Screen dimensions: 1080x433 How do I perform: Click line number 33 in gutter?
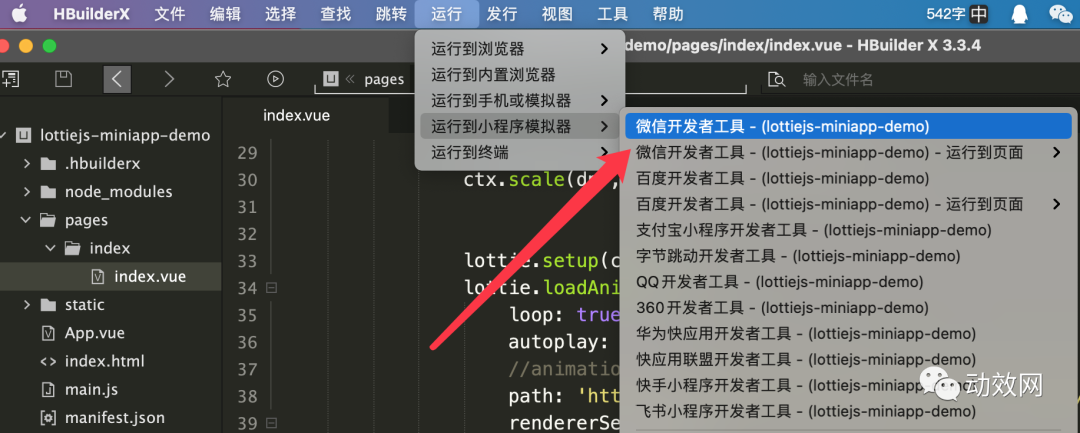point(247,262)
